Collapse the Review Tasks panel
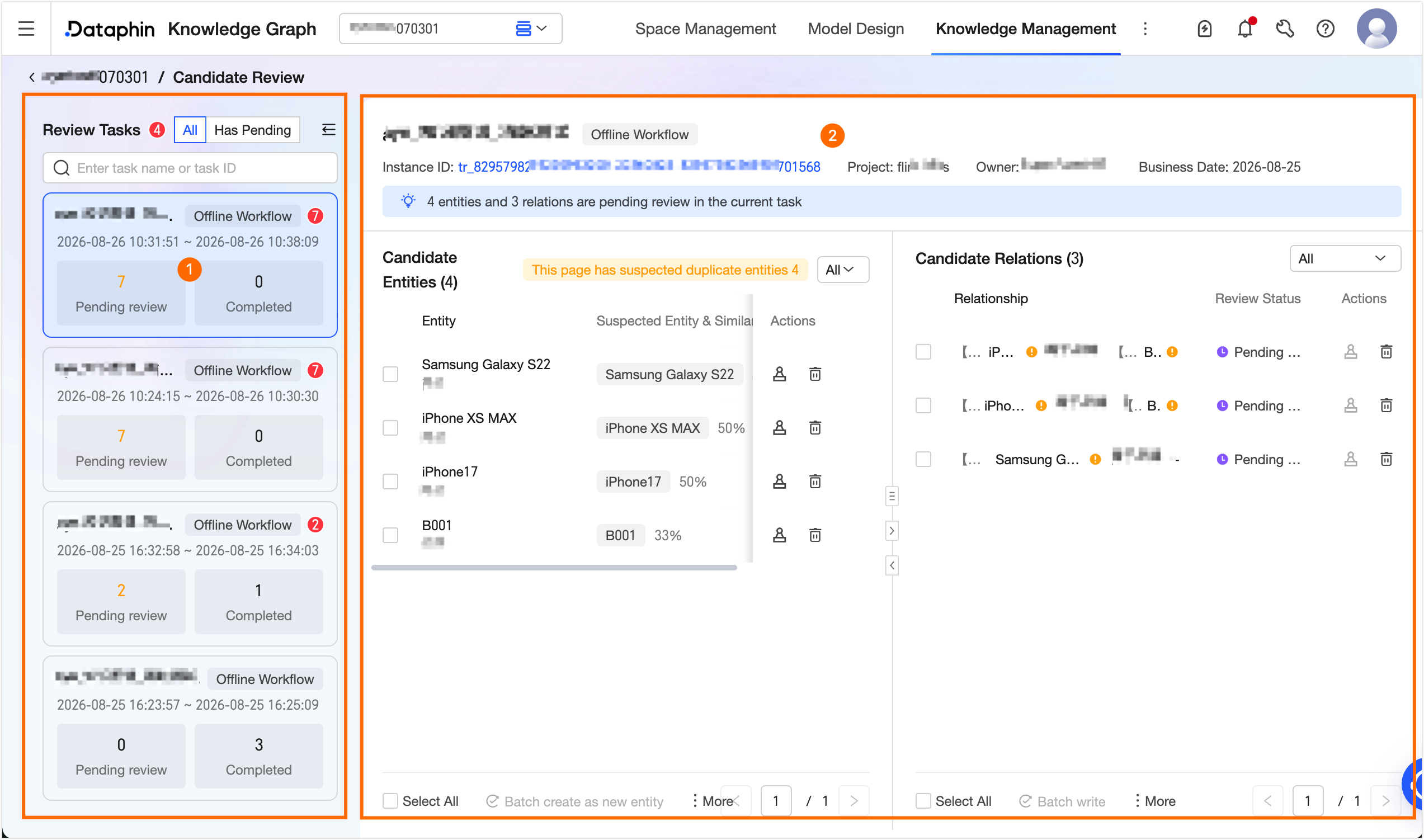1424x840 pixels. coord(329,130)
